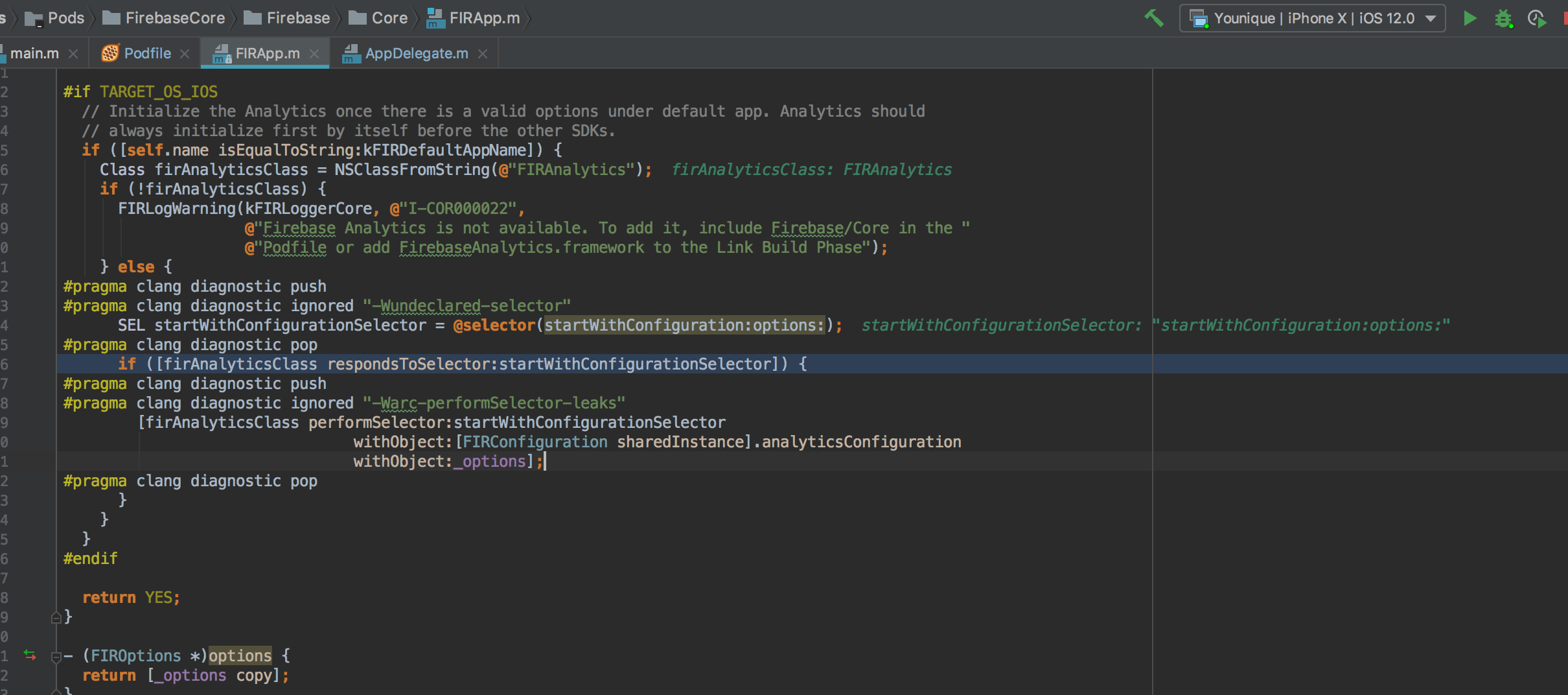Switch to the main.m tab
Image resolution: width=1568 pixels, height=695 pixels.
click(34, 53)
